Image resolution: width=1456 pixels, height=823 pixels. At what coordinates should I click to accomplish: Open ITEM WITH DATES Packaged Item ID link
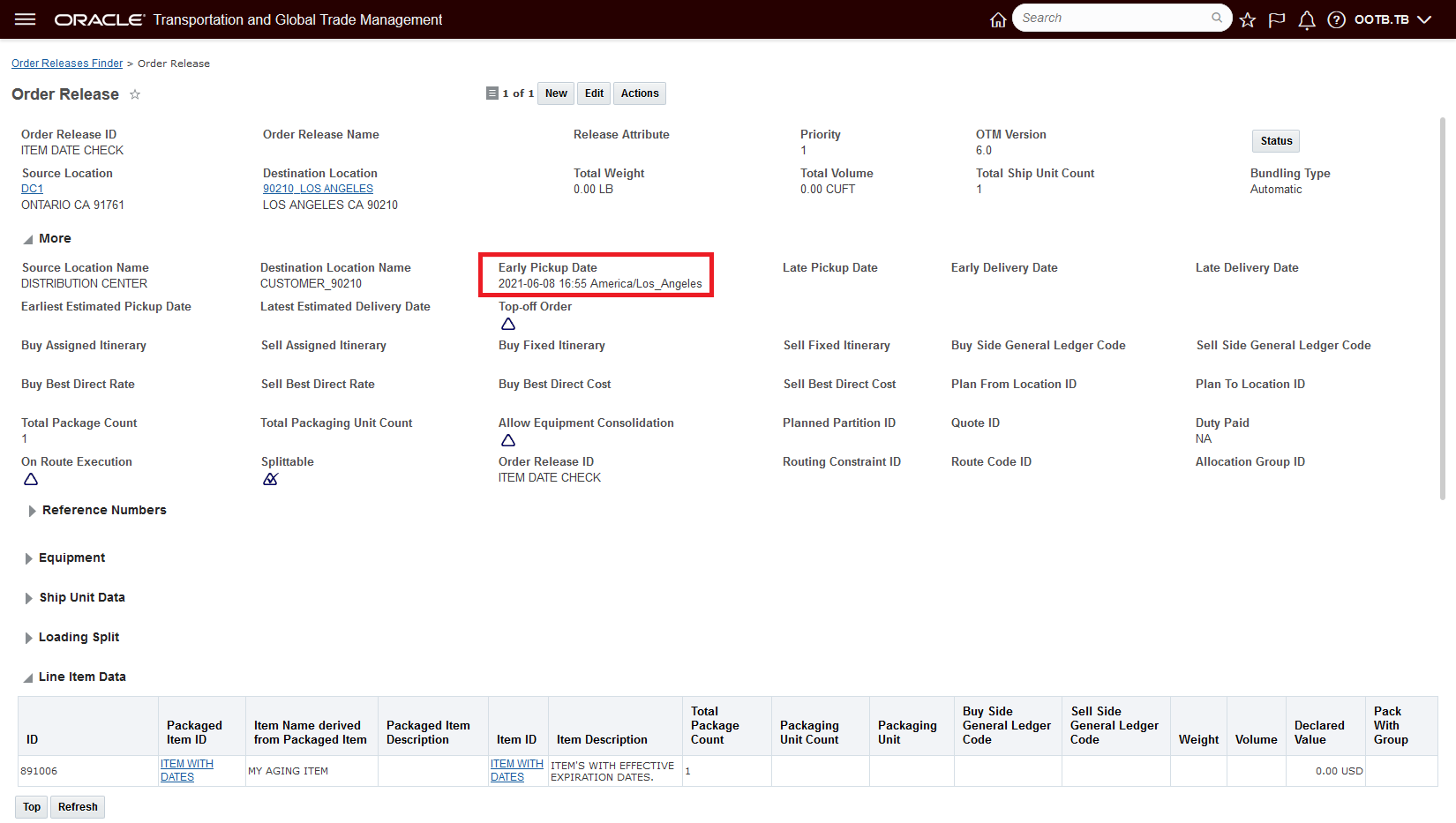pyautogui.click(x=187, y=770)
